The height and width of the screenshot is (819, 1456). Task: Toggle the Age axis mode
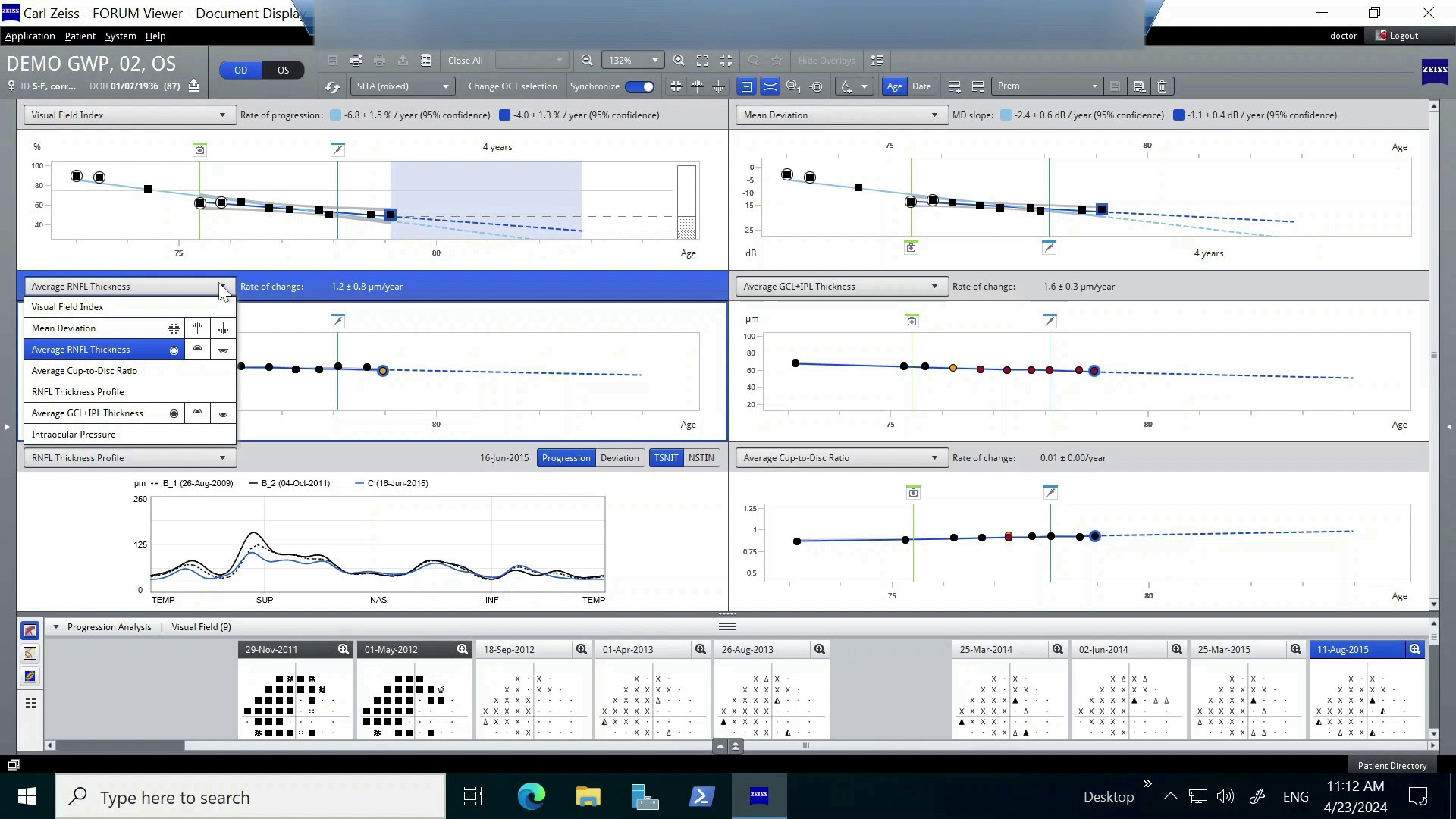pyautogui.click(x=895, y=86)
